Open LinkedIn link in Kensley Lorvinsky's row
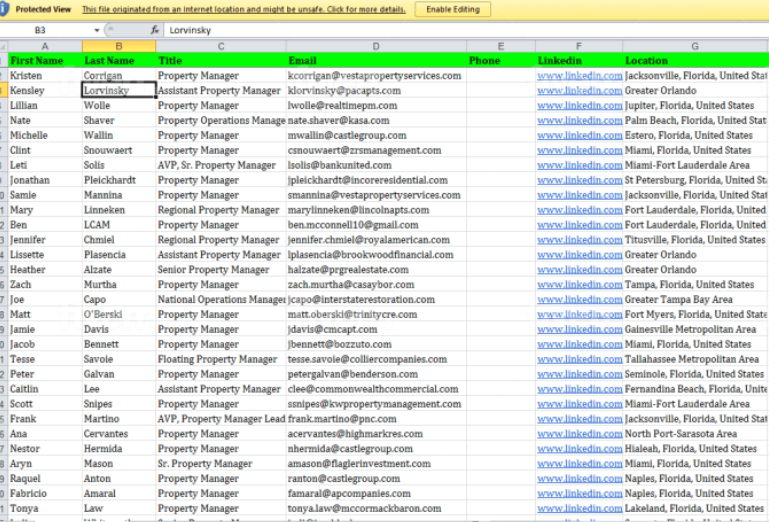 click(579, 91)
